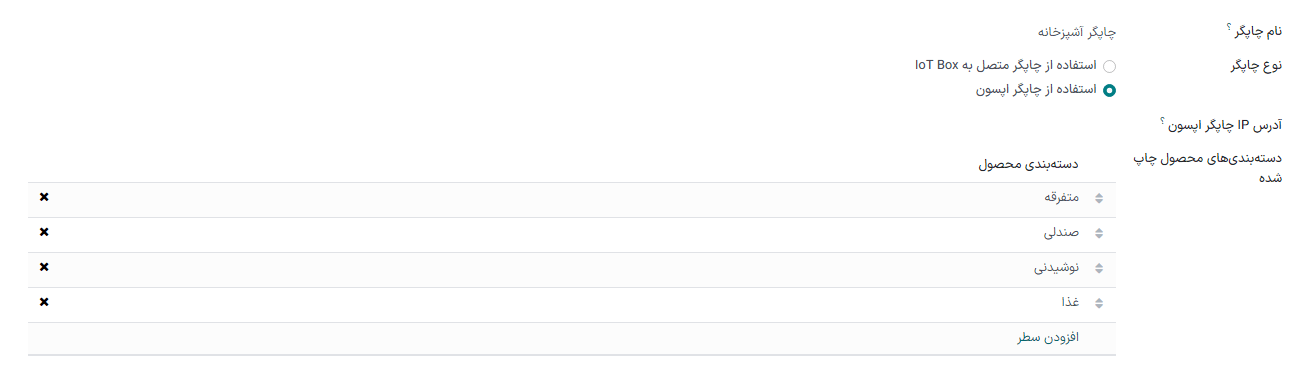
Task: Grab the sort handle beside متفرقه
Action: click(x=1099, y=199)
